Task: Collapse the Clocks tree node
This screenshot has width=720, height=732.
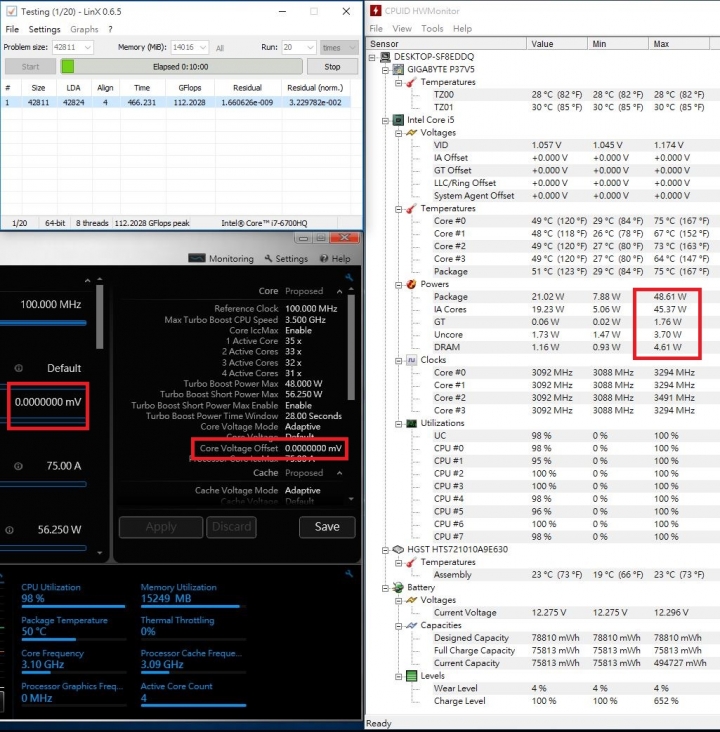Action: coord(398,360)
